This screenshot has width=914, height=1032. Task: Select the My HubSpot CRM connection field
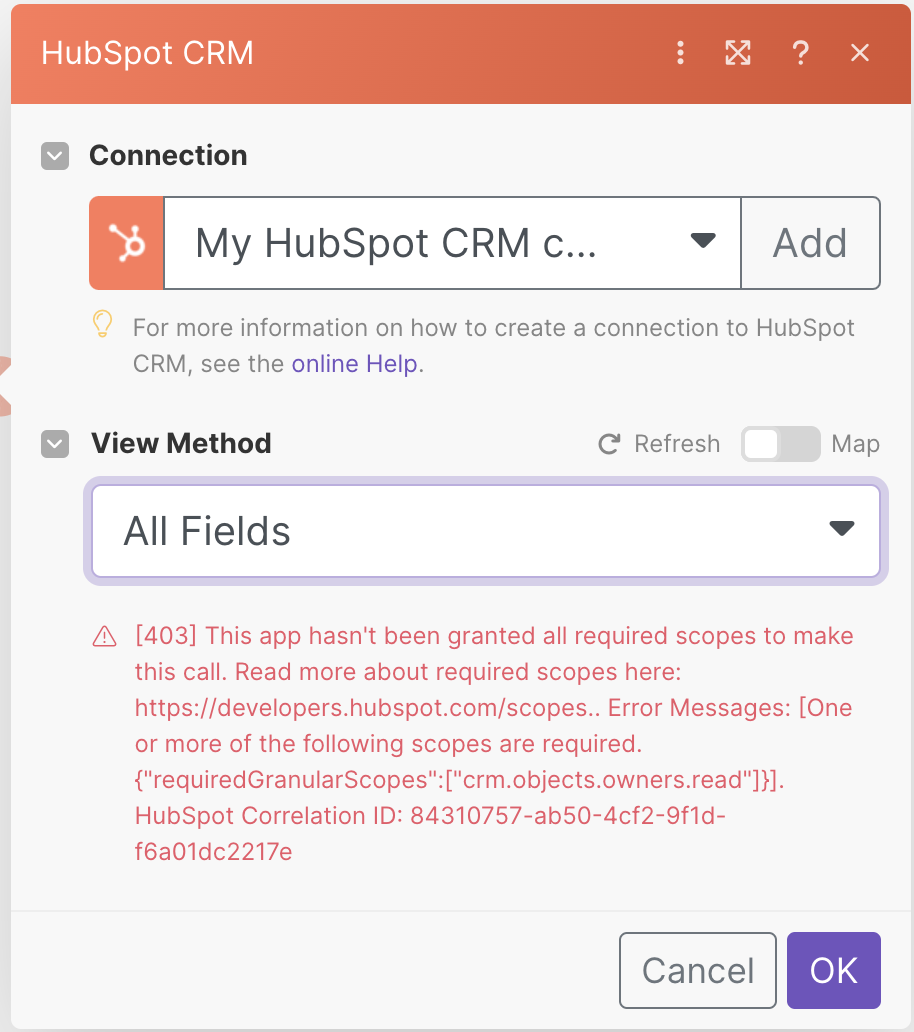click(x=400, y=242)
